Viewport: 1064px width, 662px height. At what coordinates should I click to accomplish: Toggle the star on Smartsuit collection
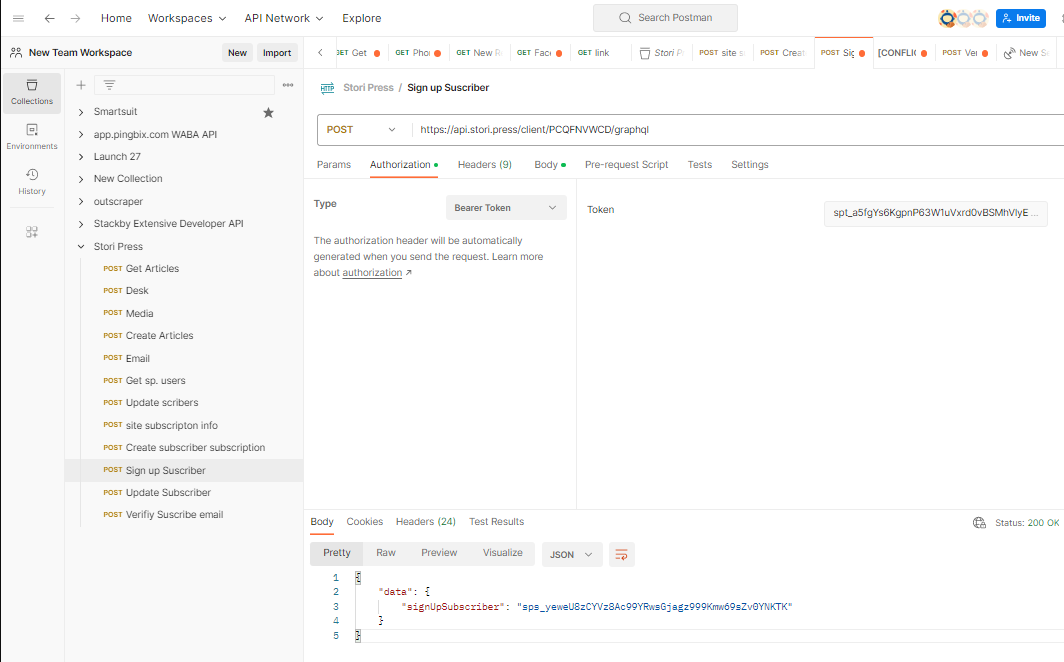pyautogui.click(x=269, y=112)
